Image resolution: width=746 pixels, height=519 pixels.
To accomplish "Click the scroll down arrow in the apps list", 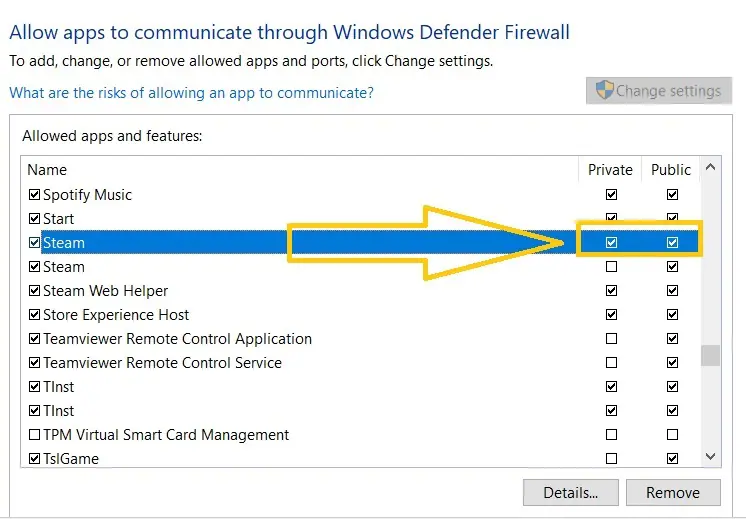I will click(710, 457).
